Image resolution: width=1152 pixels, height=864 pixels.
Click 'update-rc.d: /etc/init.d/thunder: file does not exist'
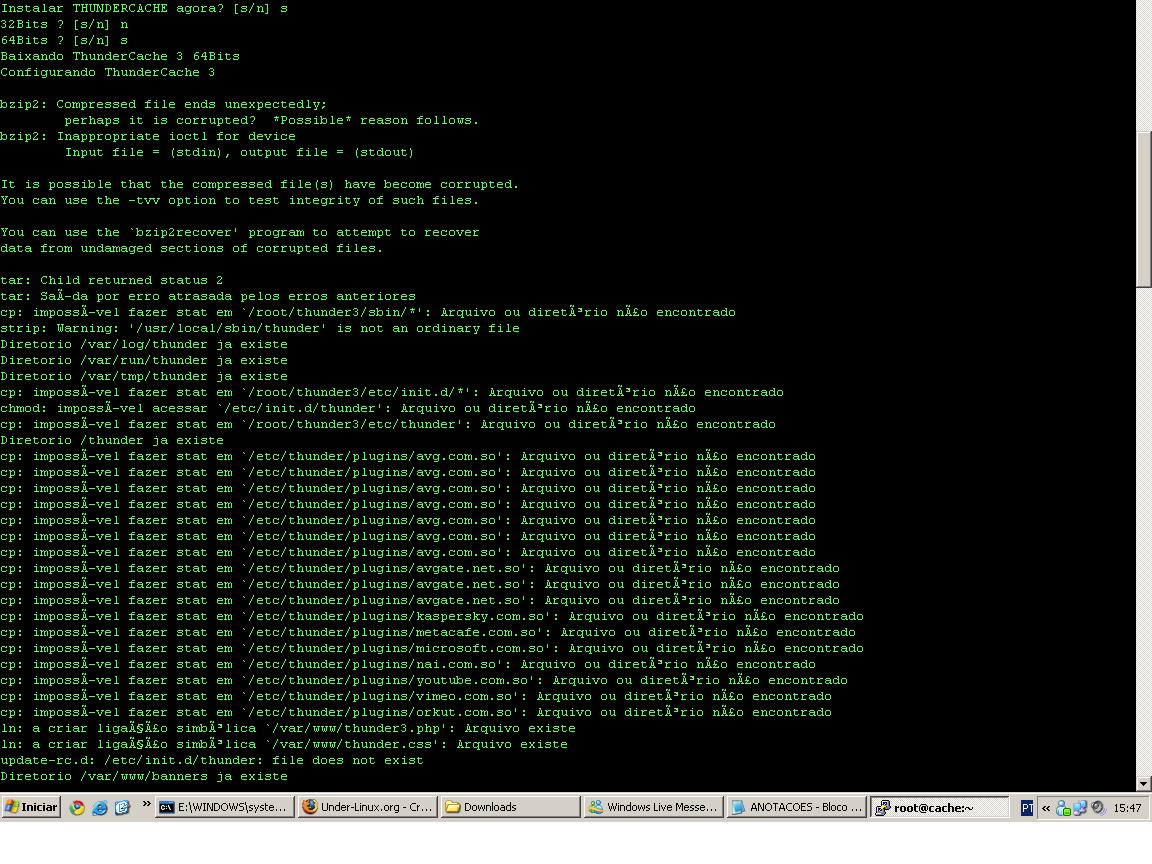(x=212, y=761)
